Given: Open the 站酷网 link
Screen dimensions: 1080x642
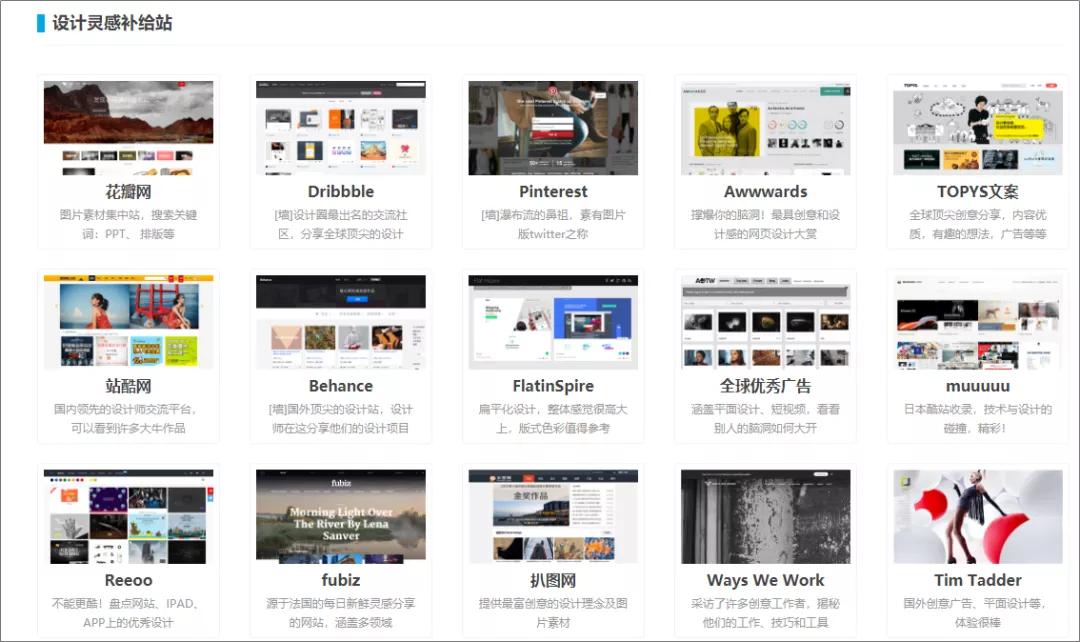Looking at the screenshot, I should pos(128,386).
